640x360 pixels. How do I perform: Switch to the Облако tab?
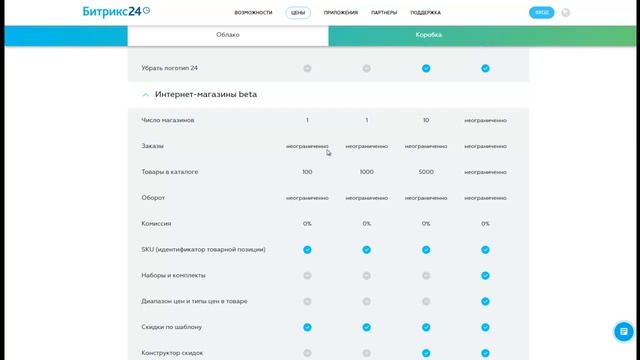pos(228,35)
